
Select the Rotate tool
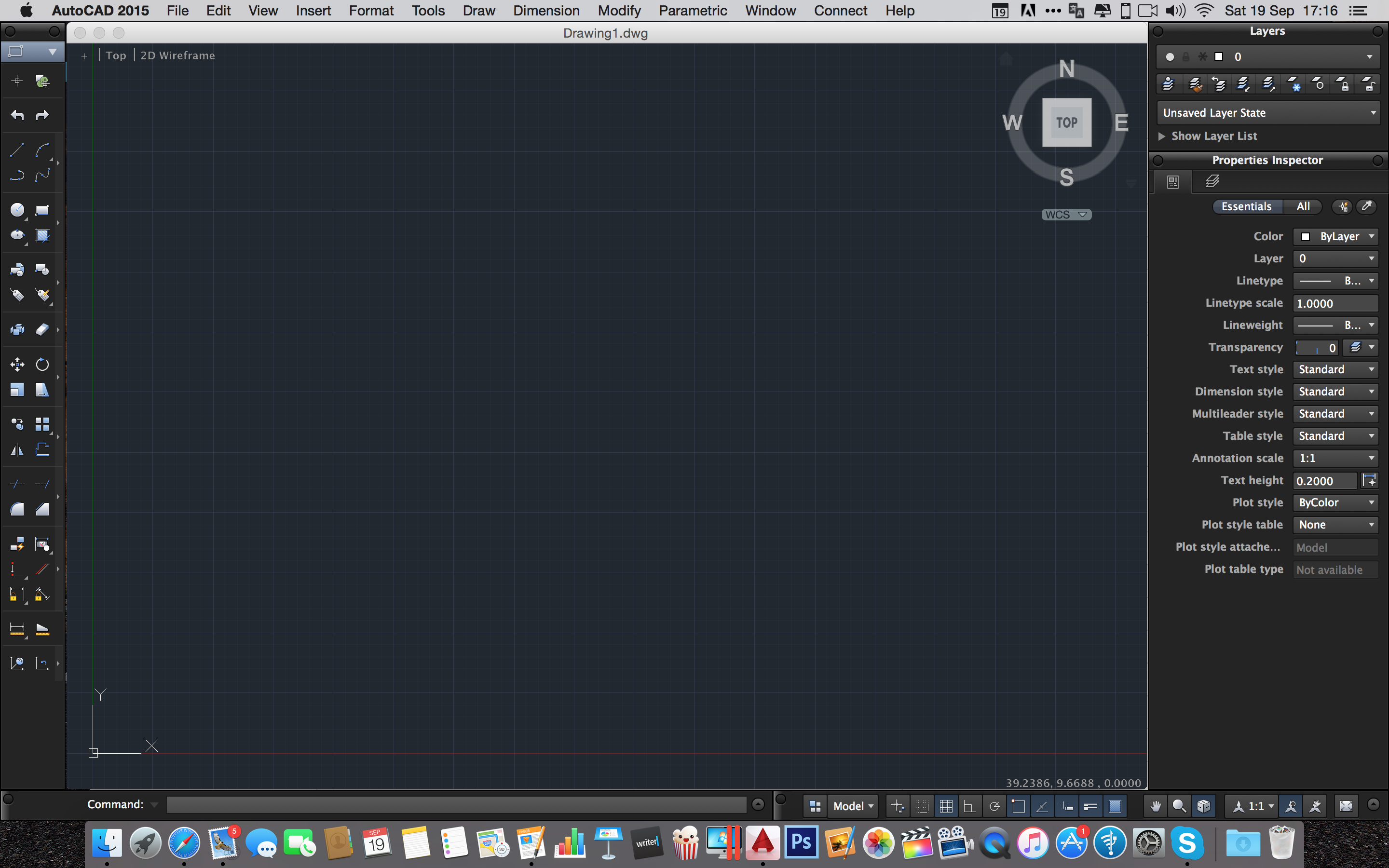point(42,365)
